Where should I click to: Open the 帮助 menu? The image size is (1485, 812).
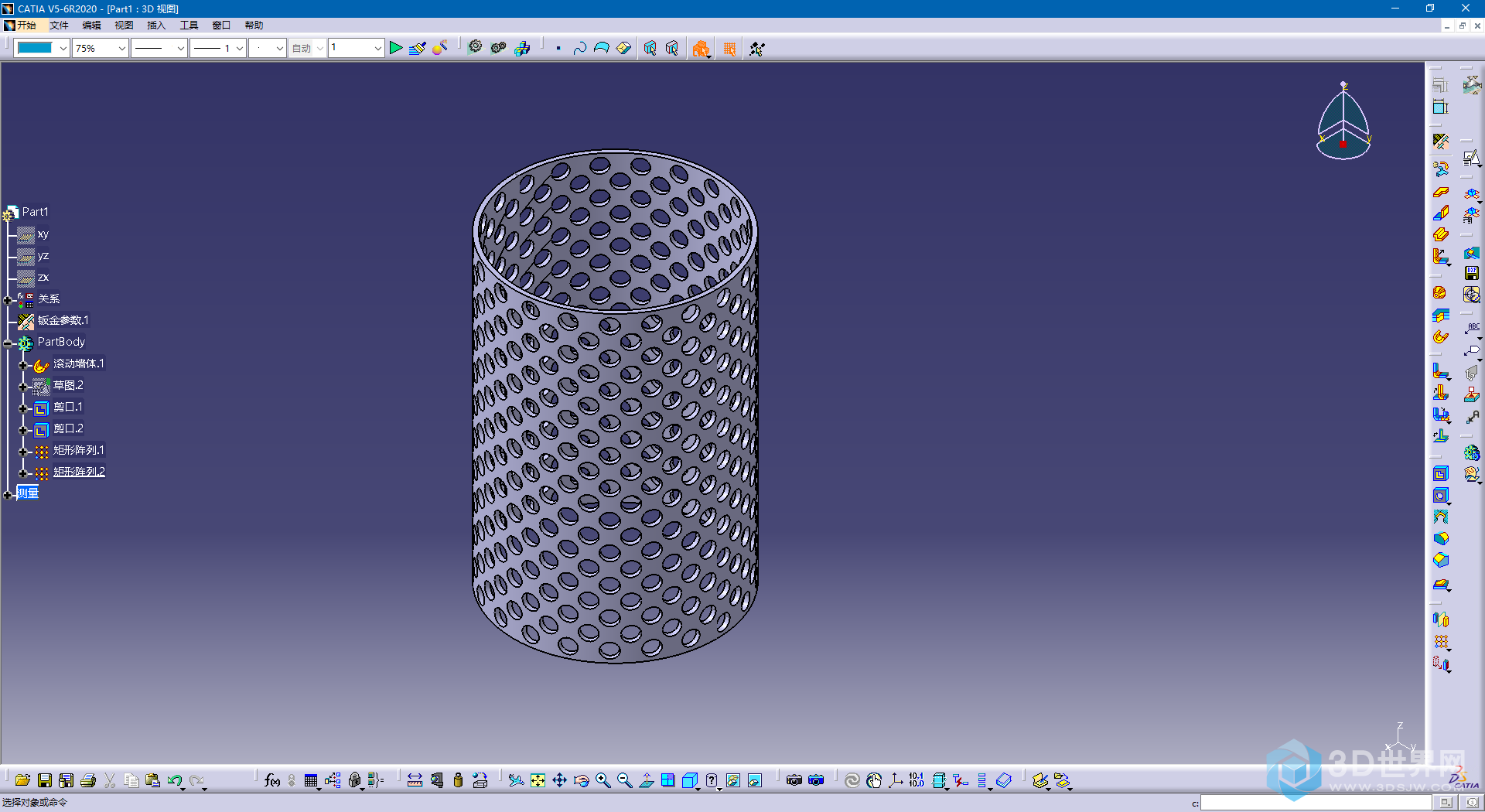pyautogui.click(x=254, y=25)
